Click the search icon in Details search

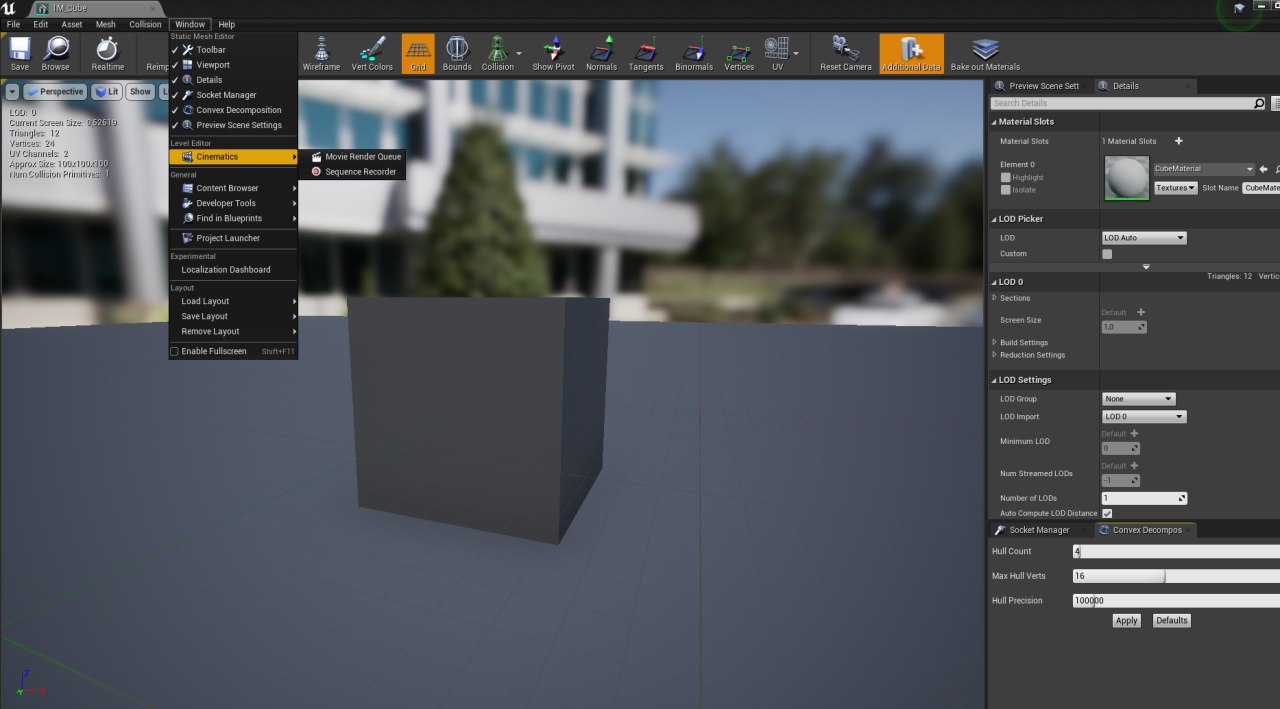[1259, 103]
